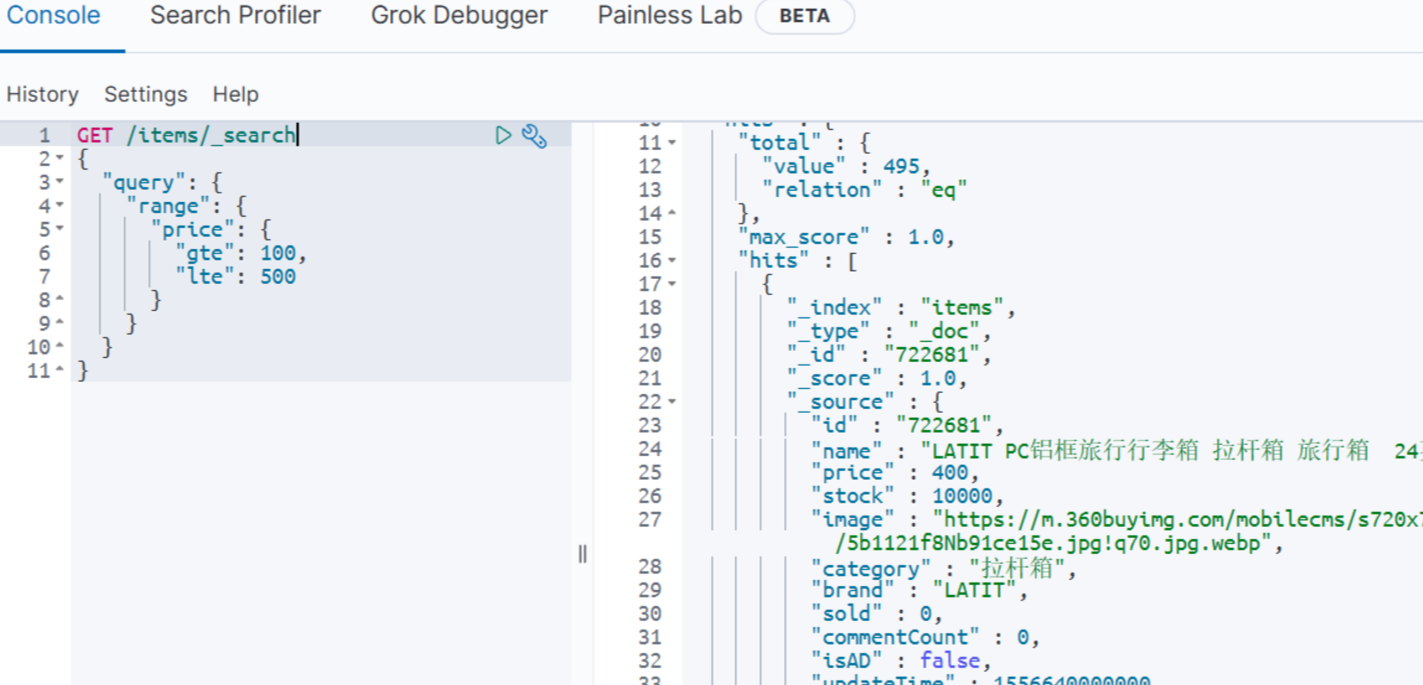1423x685 pixels.
Task: Click the BETA badge beside Painless Lab
Action: pos(804,17)
